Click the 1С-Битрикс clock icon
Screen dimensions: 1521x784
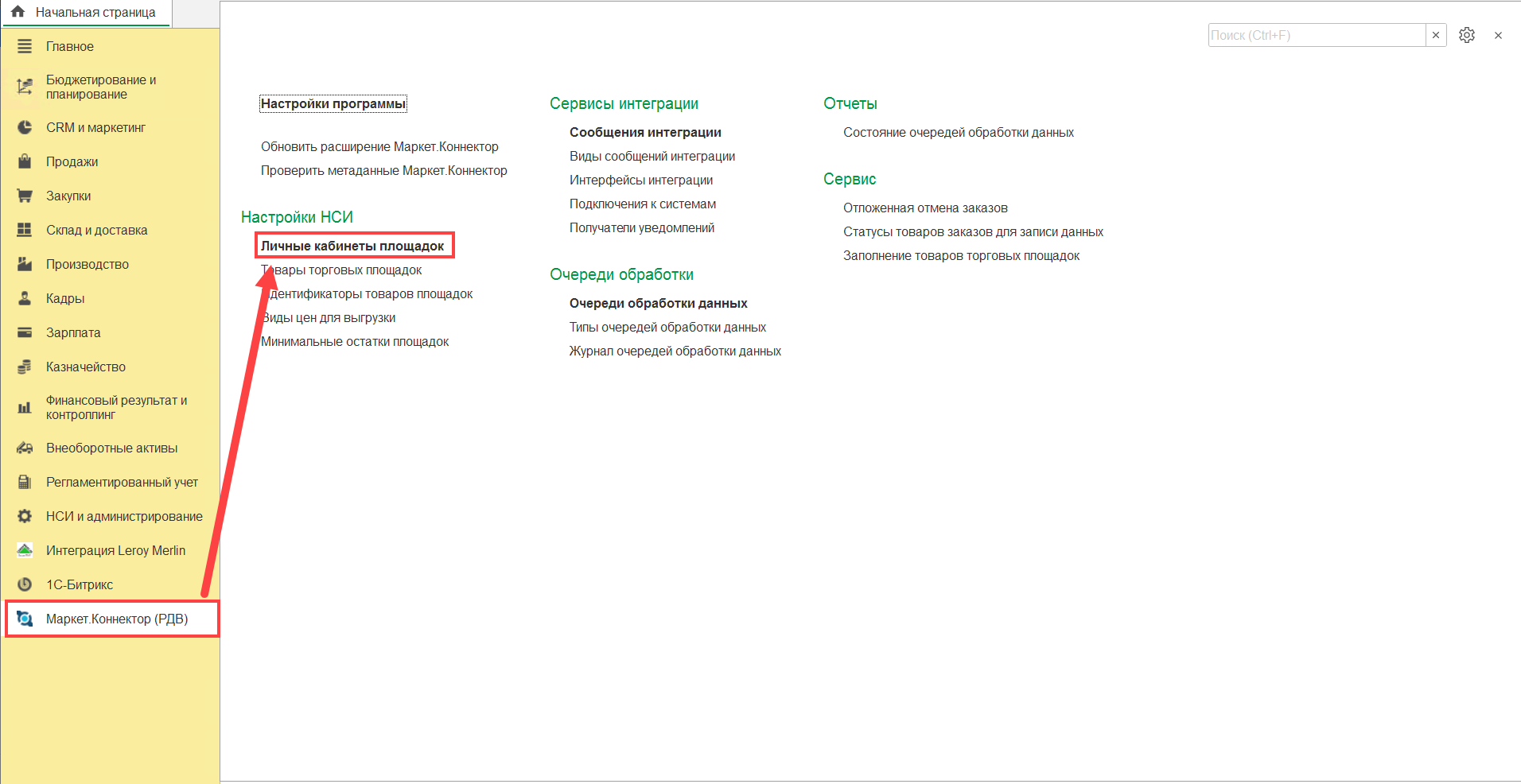[x=25, y=584]
